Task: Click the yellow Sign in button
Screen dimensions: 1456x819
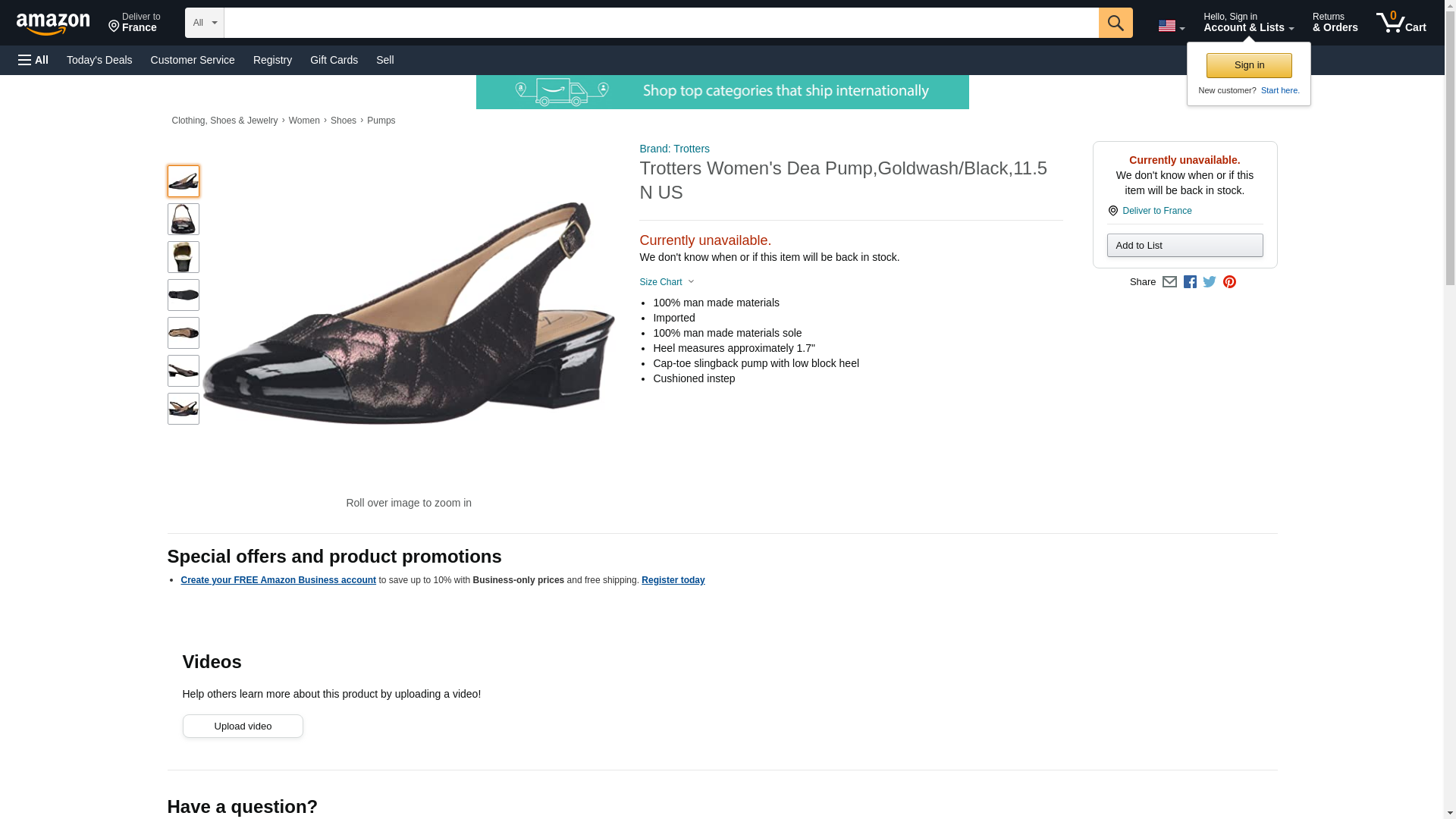Action: coord(1249,65)
